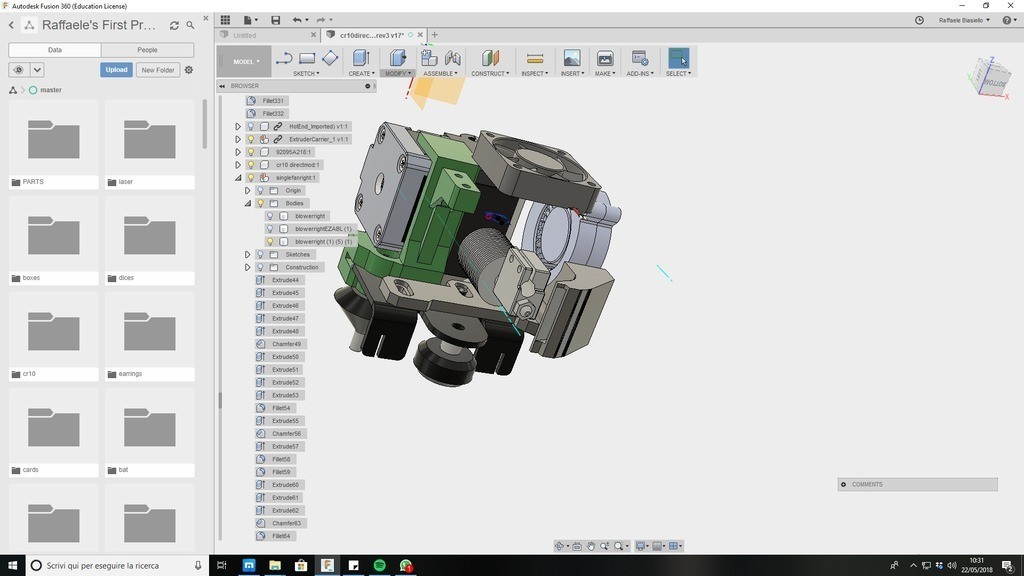
Task: Collapse the Bodies folder
Action: [x=248, y=203]
